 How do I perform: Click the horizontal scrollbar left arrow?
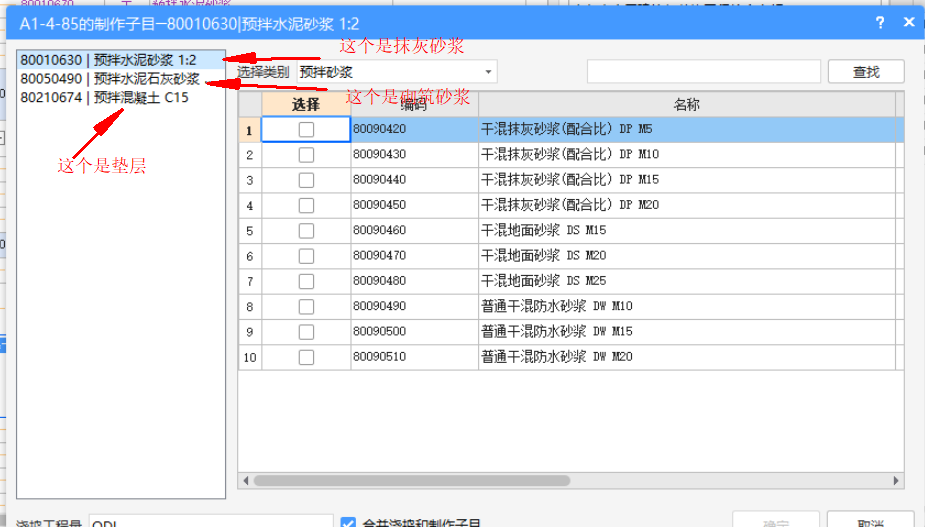tap(246, 480)
